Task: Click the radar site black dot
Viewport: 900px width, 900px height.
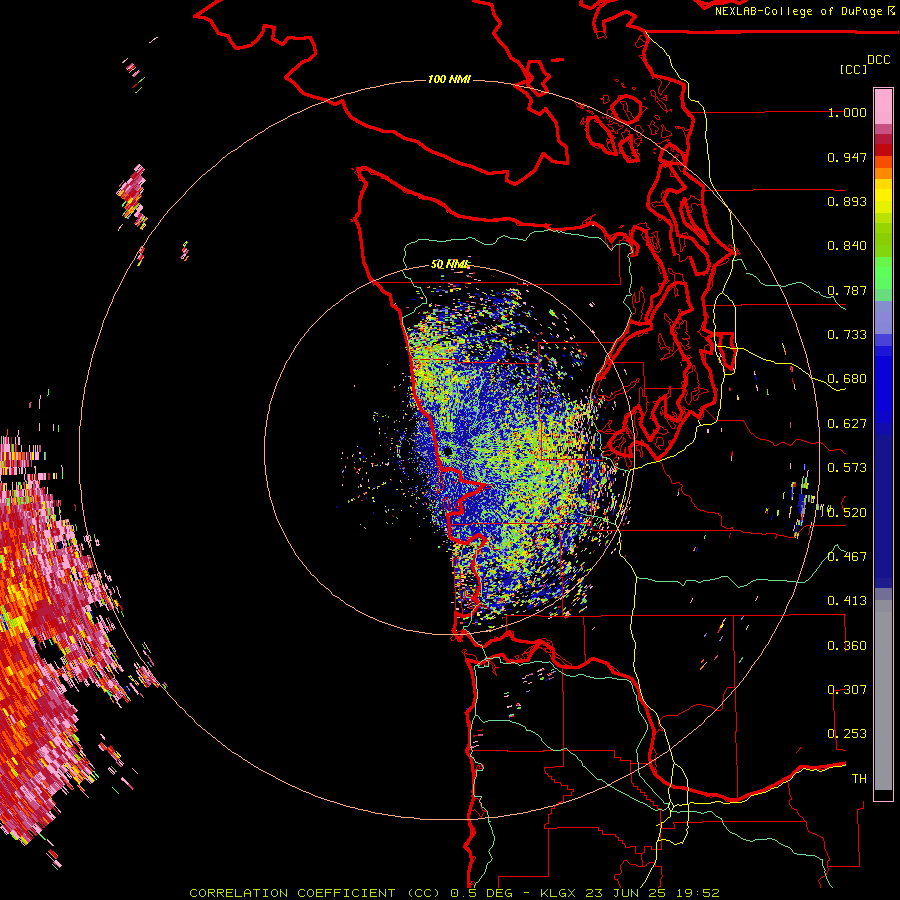Action: [x=447, y=451]
